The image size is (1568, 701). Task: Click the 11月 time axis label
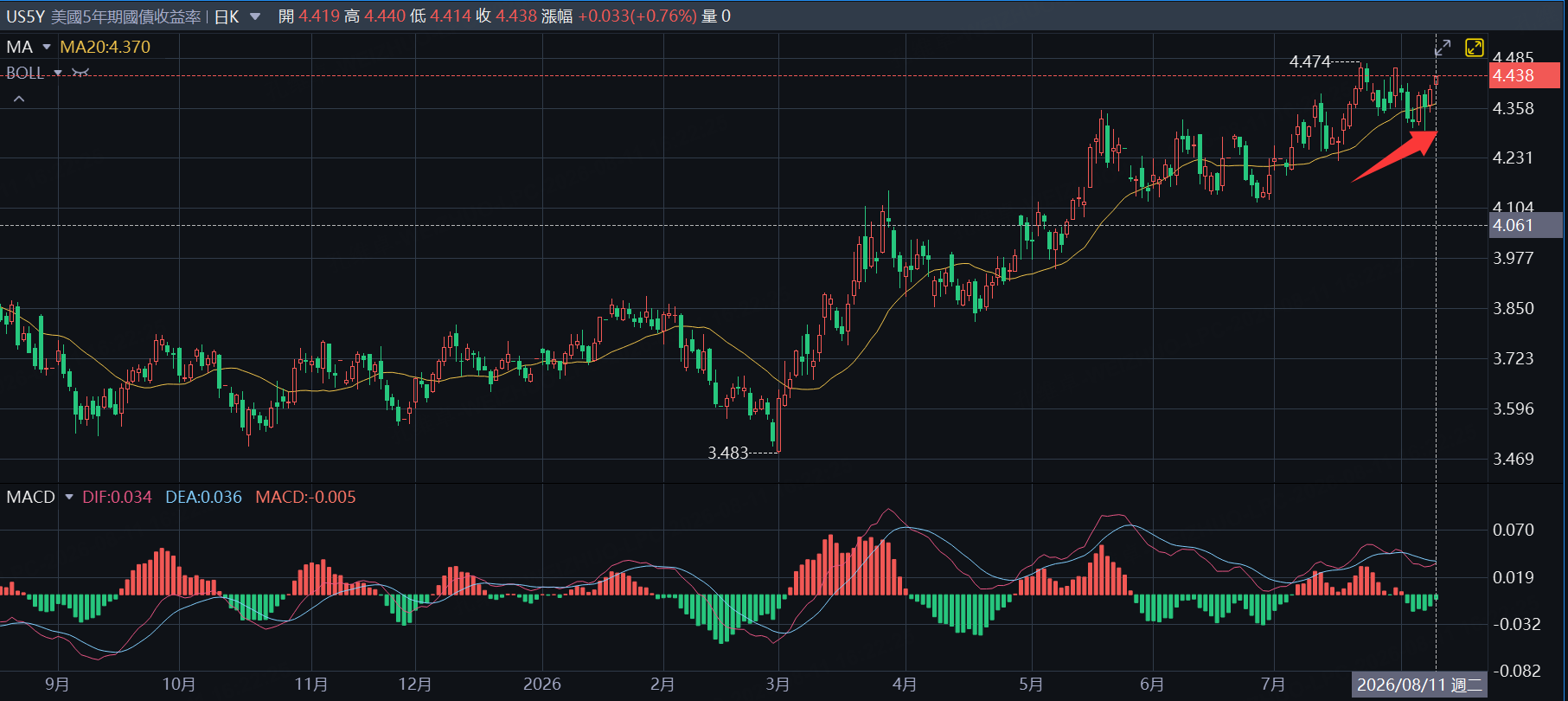(311, 685)
